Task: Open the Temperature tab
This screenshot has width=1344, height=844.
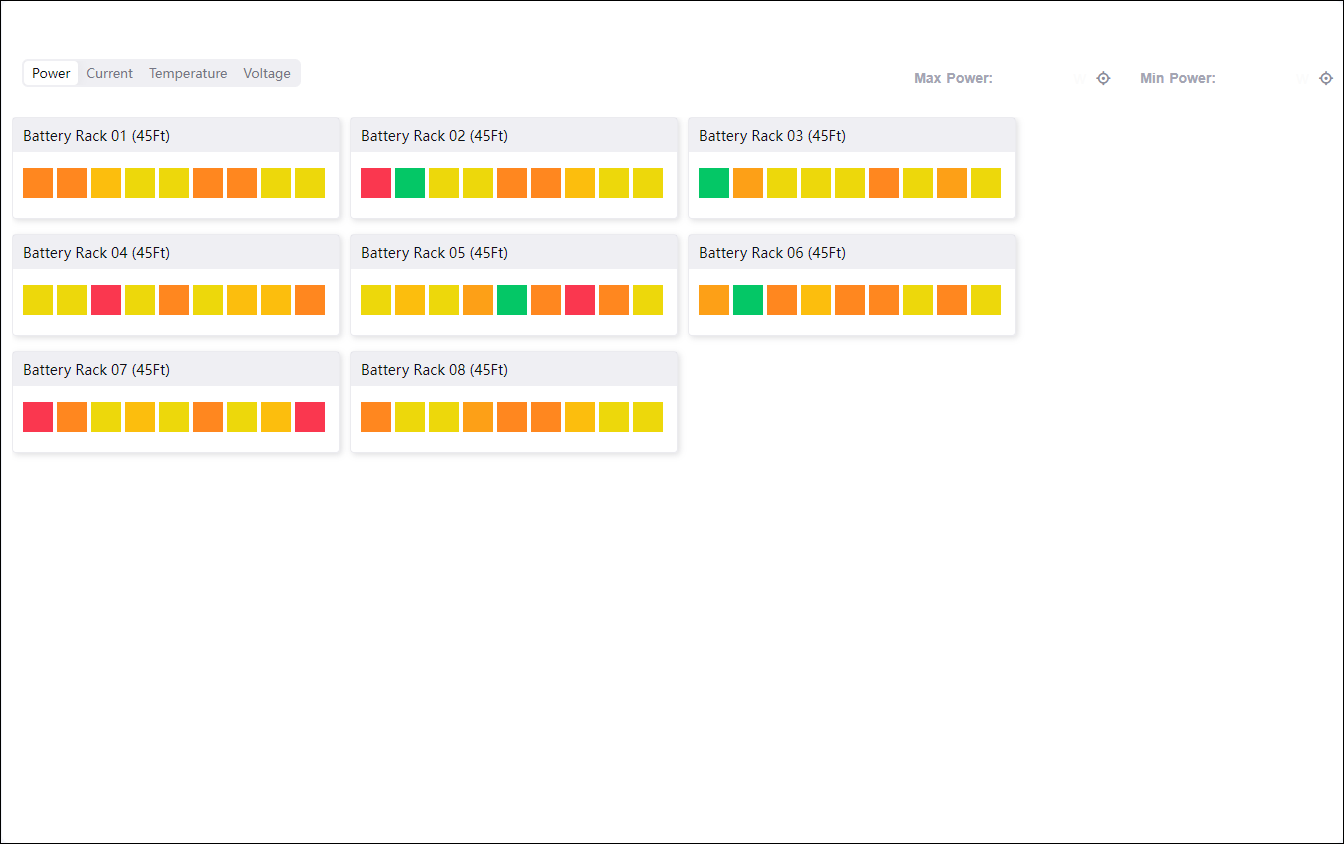Action: pyautogui.click(x=188, y=73)
